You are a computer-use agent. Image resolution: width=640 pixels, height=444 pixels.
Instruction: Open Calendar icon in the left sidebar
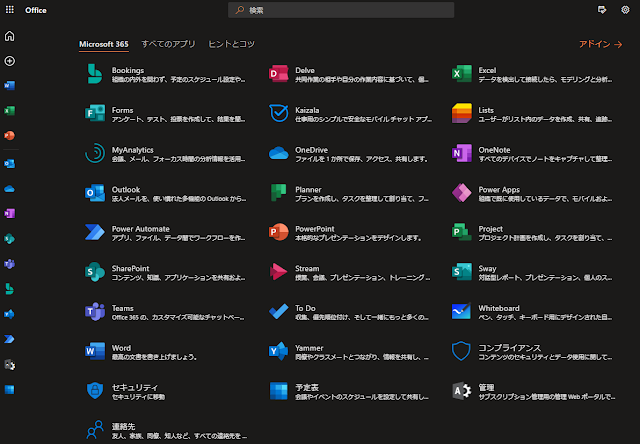9,389
